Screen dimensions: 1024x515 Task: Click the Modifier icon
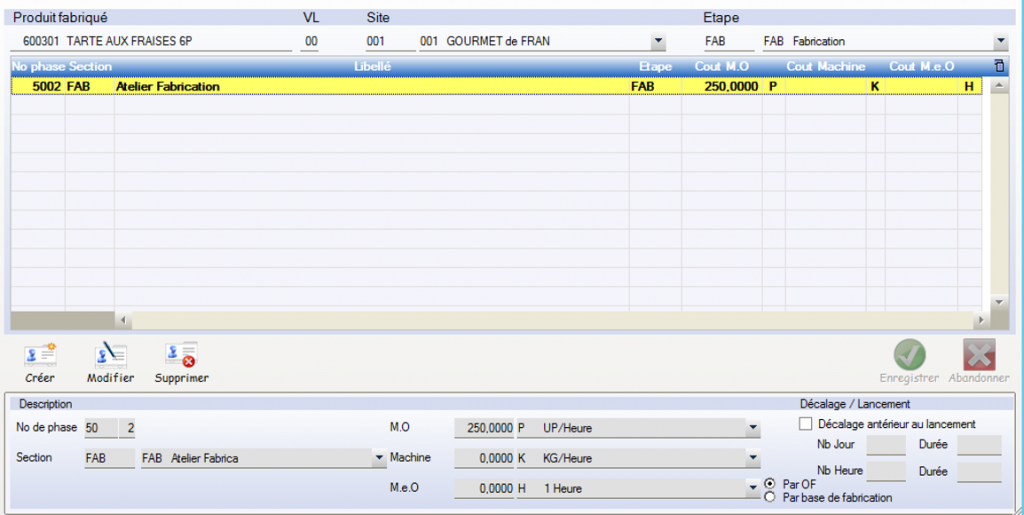click(110, 356)
